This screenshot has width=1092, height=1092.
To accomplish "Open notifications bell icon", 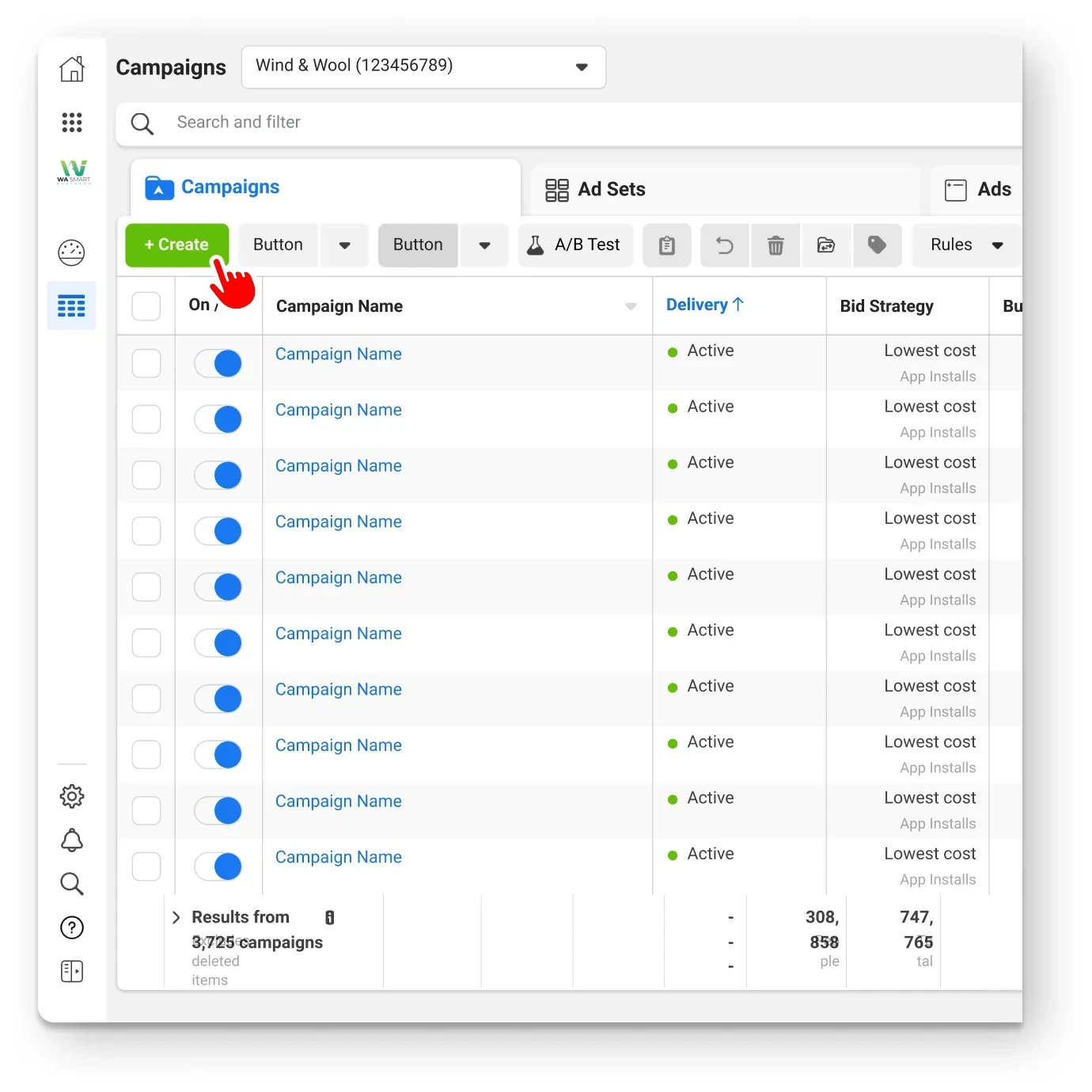I will [x=72, y=840].
